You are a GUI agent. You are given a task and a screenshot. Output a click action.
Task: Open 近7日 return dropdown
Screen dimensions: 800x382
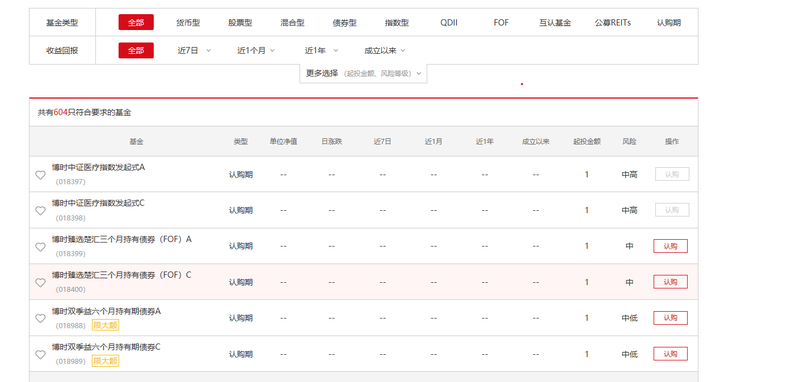(194, 50)
